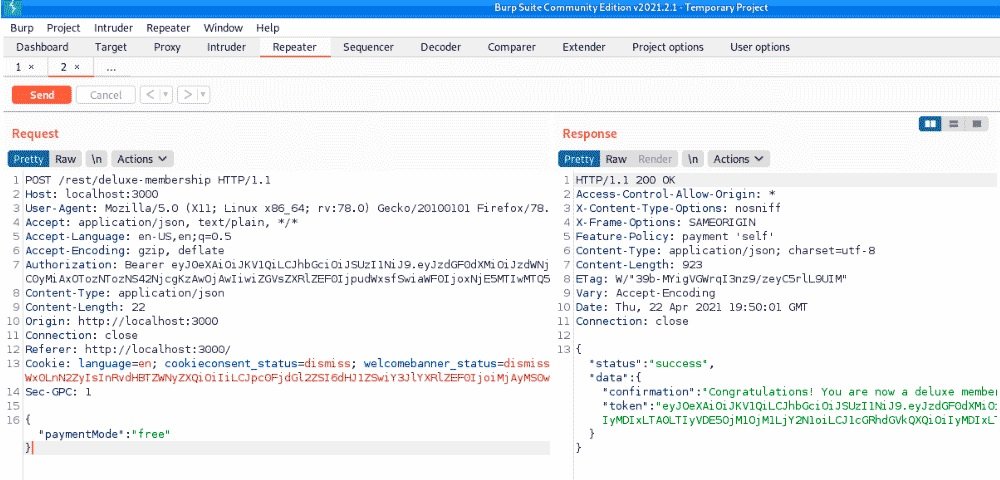This screenshot has width=1000, height=480.
Task: Switch to the Sequencer tab
Action: (368, 47)
